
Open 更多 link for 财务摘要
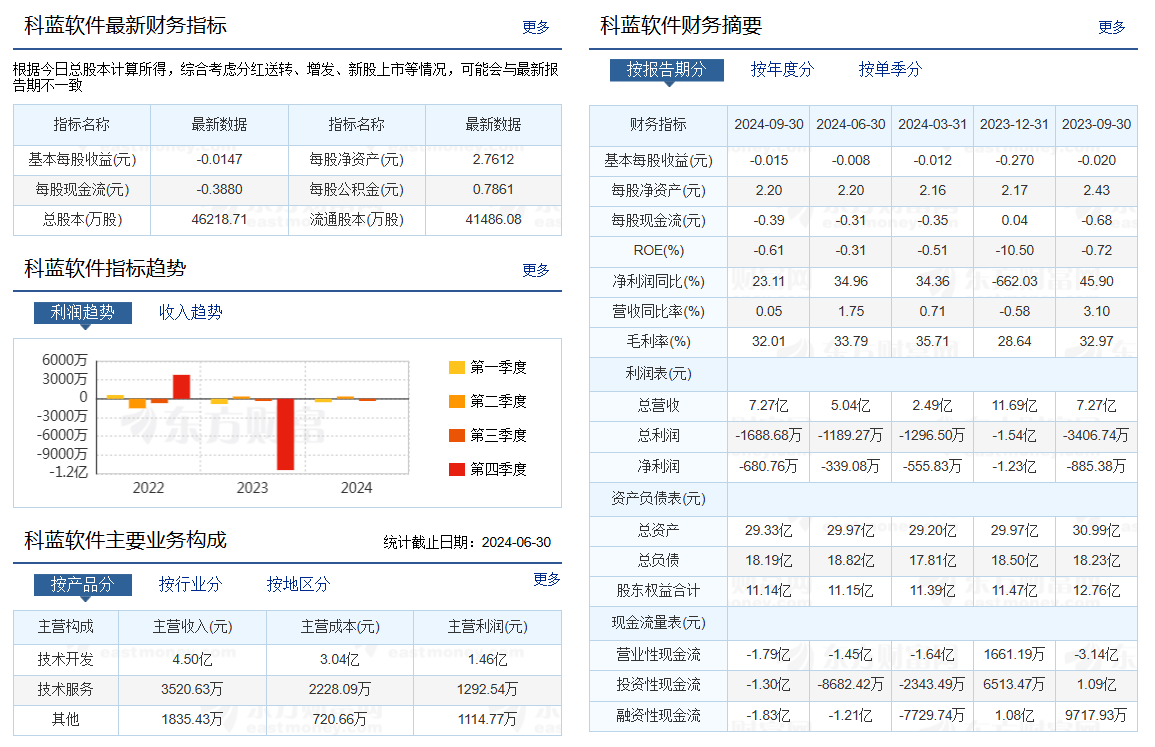pos(1112,27)
